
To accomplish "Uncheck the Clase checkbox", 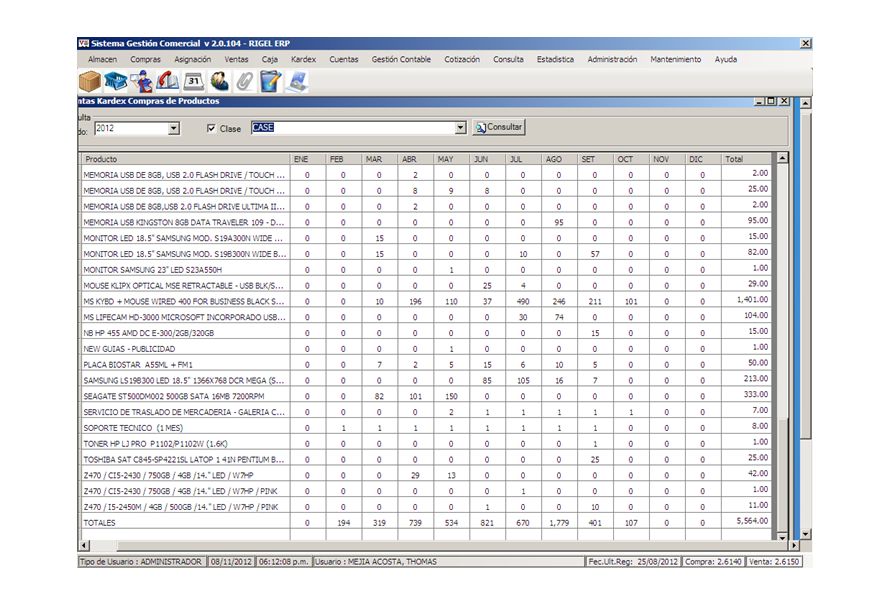I will 210,129.
